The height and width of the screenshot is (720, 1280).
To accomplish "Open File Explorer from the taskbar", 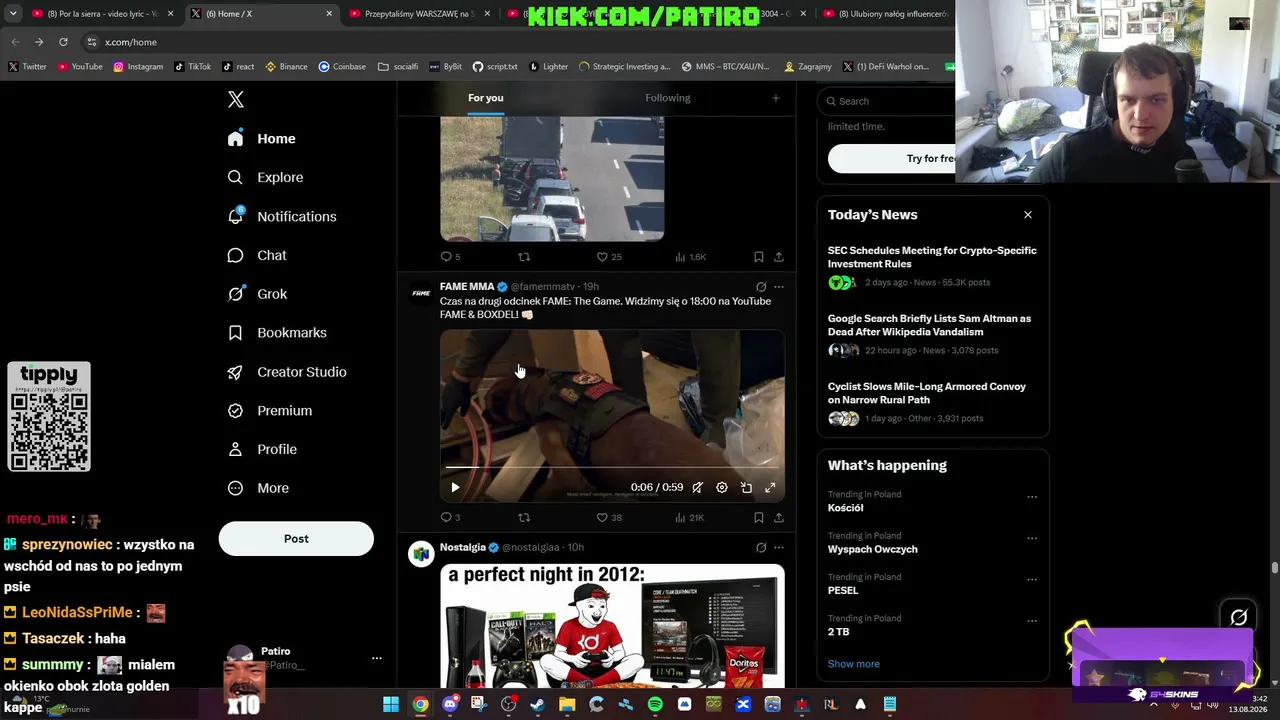I will tap(567, 704).
